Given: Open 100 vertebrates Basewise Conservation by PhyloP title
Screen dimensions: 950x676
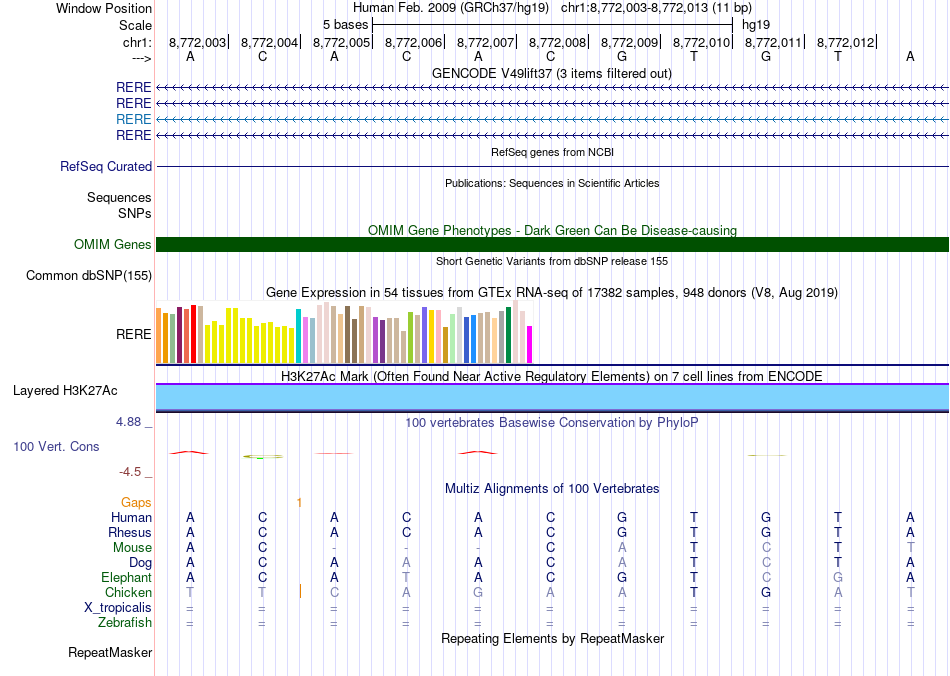Looking at the screenshot, I should pyautogui.click(x=552, y=423).
